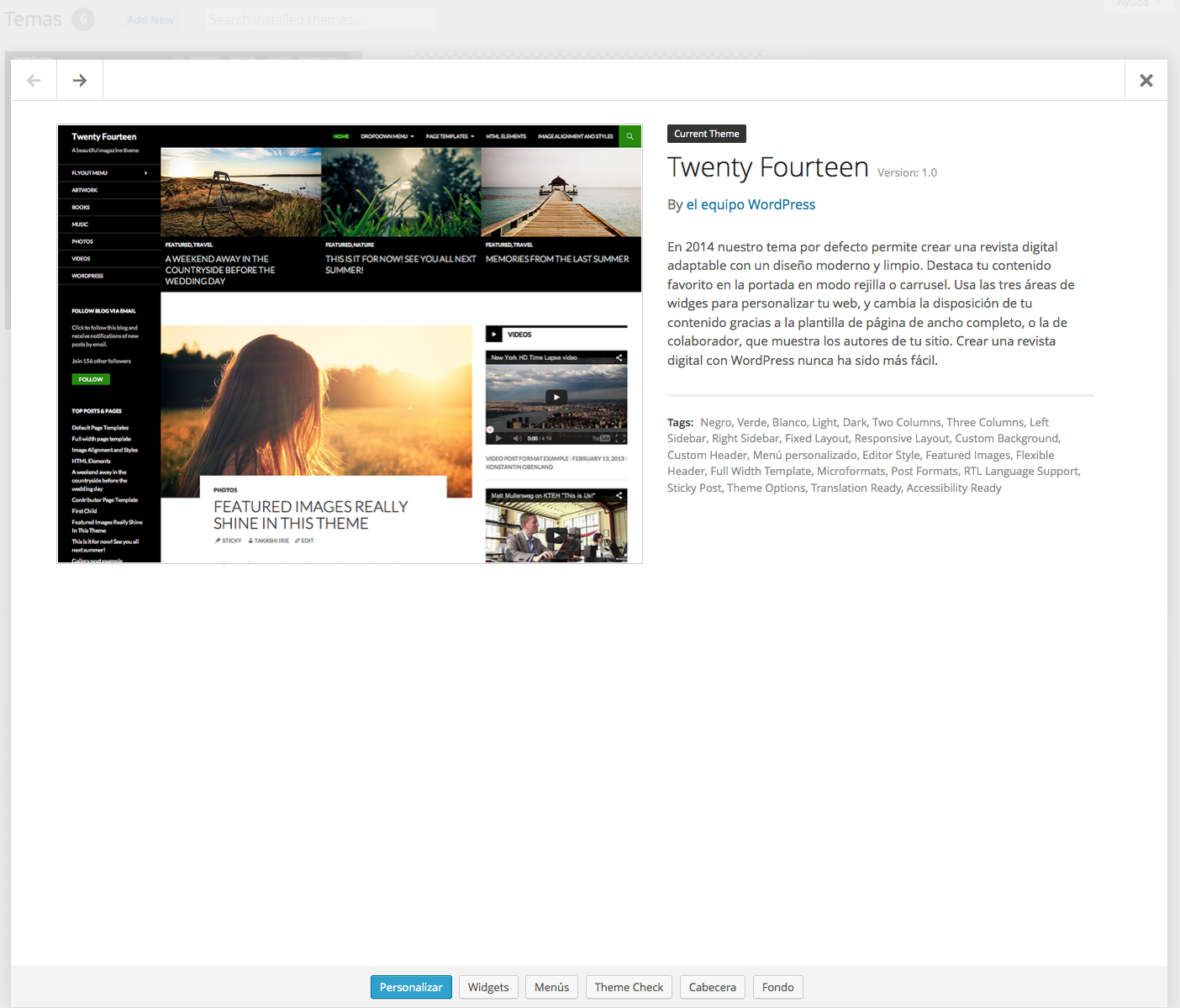Go to next theme with right arrow
1180x1008 pixels.
click(x=80, y=80)
